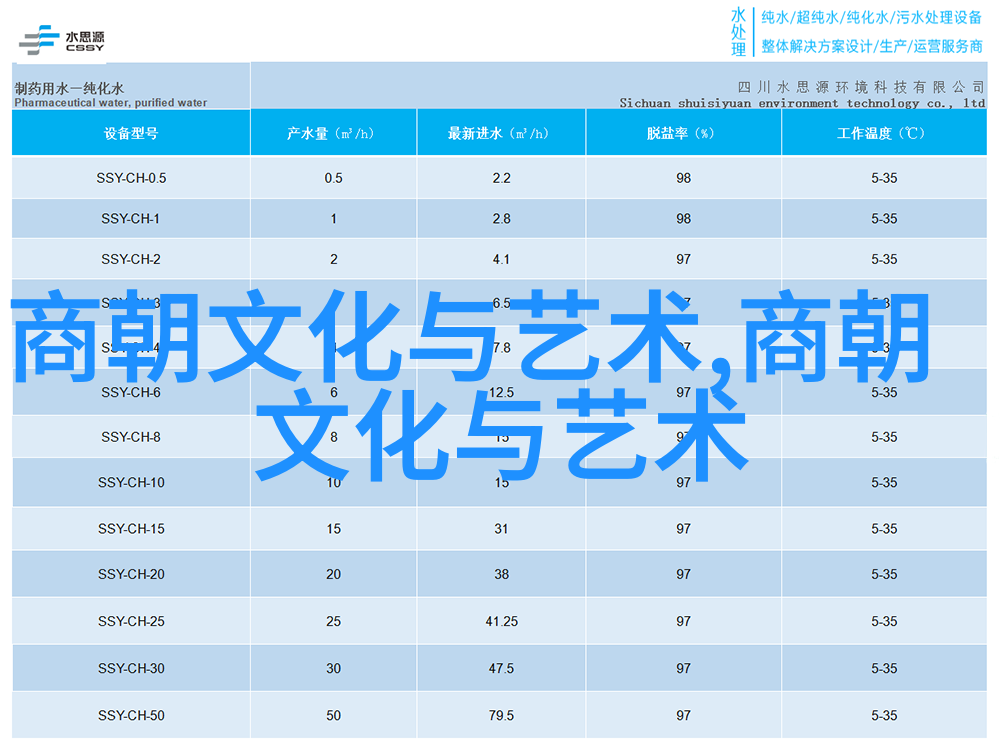The height and width of the screenshot is (749, 1000).
Task: Select the SSY-CH-8 model cell
Action: click(x=131, y=438)
